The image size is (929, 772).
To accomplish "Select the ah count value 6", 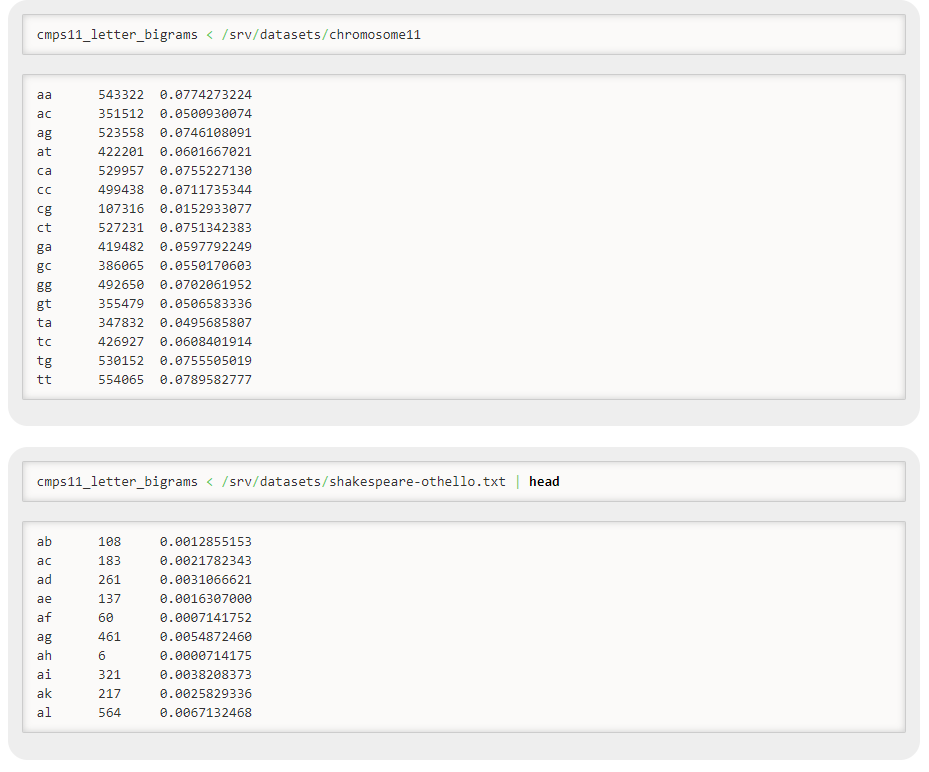I will click(105, 655).
